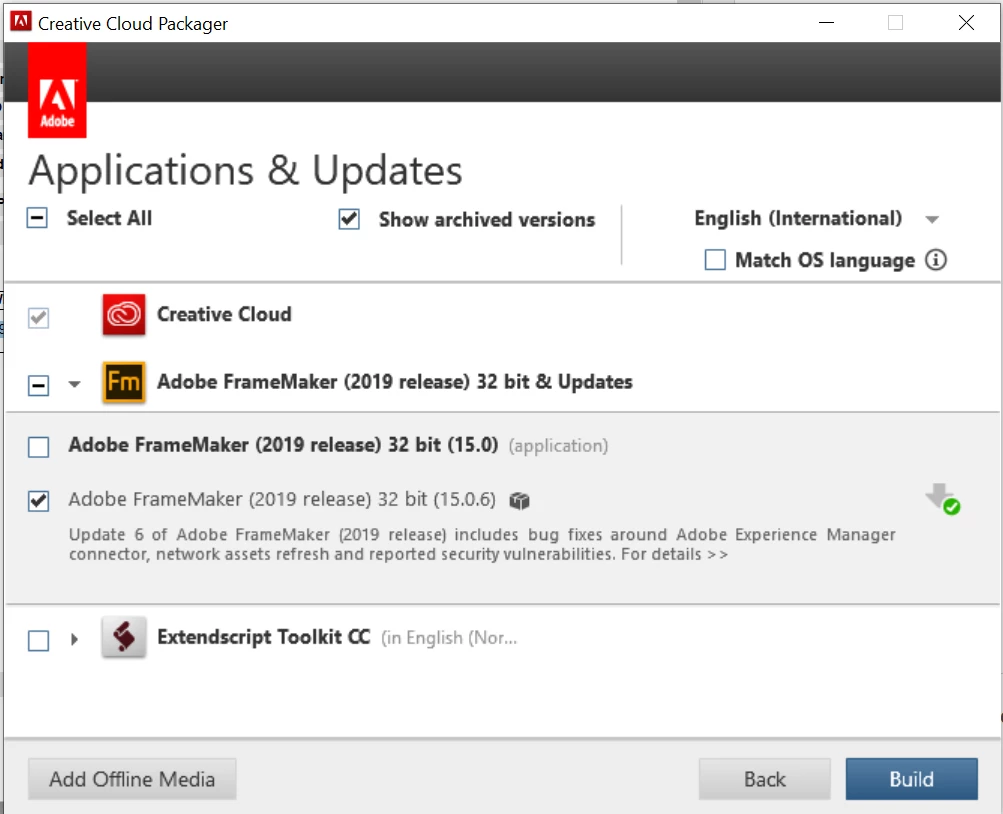The image size is (1003, 814).
Task: Minimize the Creative Cloud Packager window
Action: coord(826,22)
